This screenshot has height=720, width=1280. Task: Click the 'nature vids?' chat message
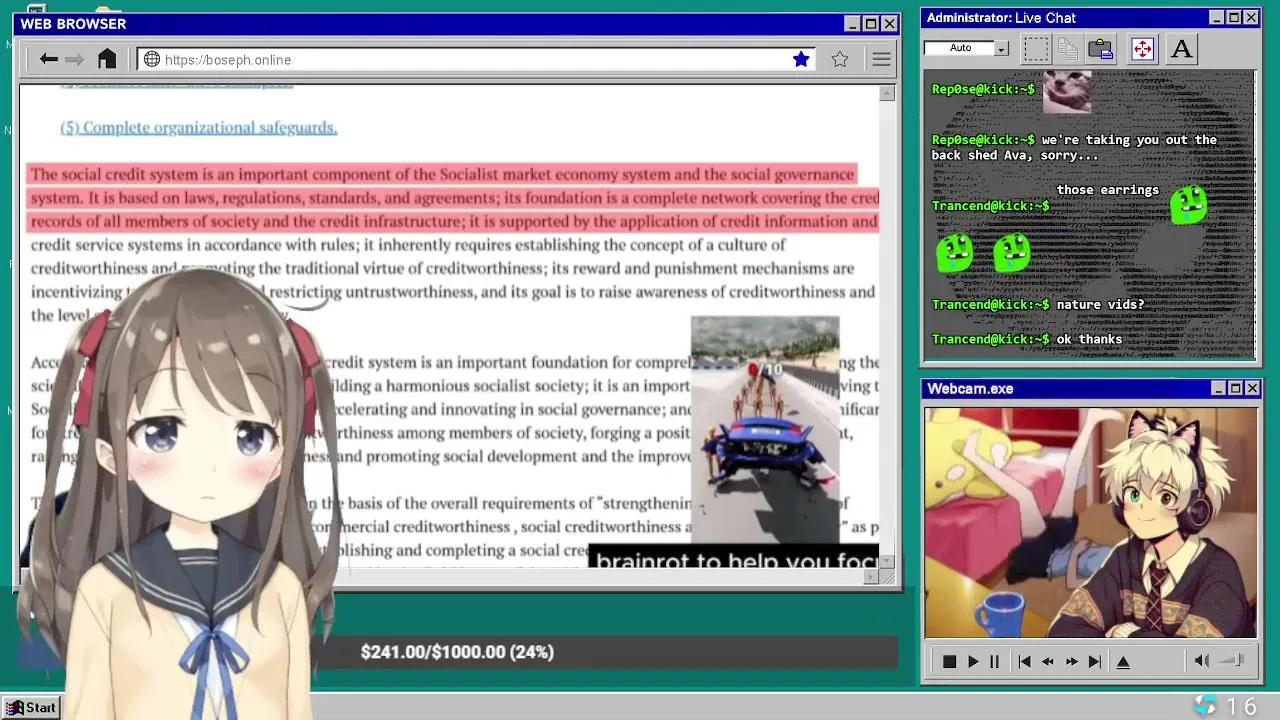(1100, 304)
